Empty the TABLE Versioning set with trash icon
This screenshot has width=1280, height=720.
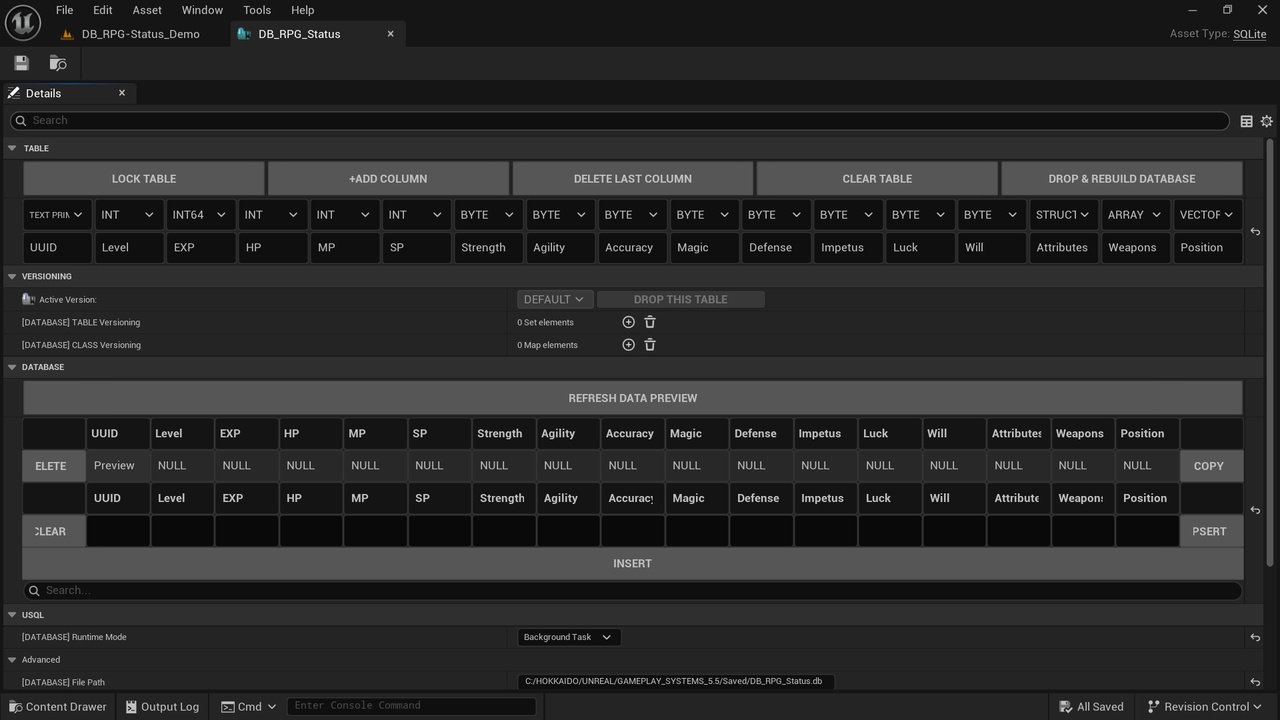pyautogui.click(x=650, y=322)
